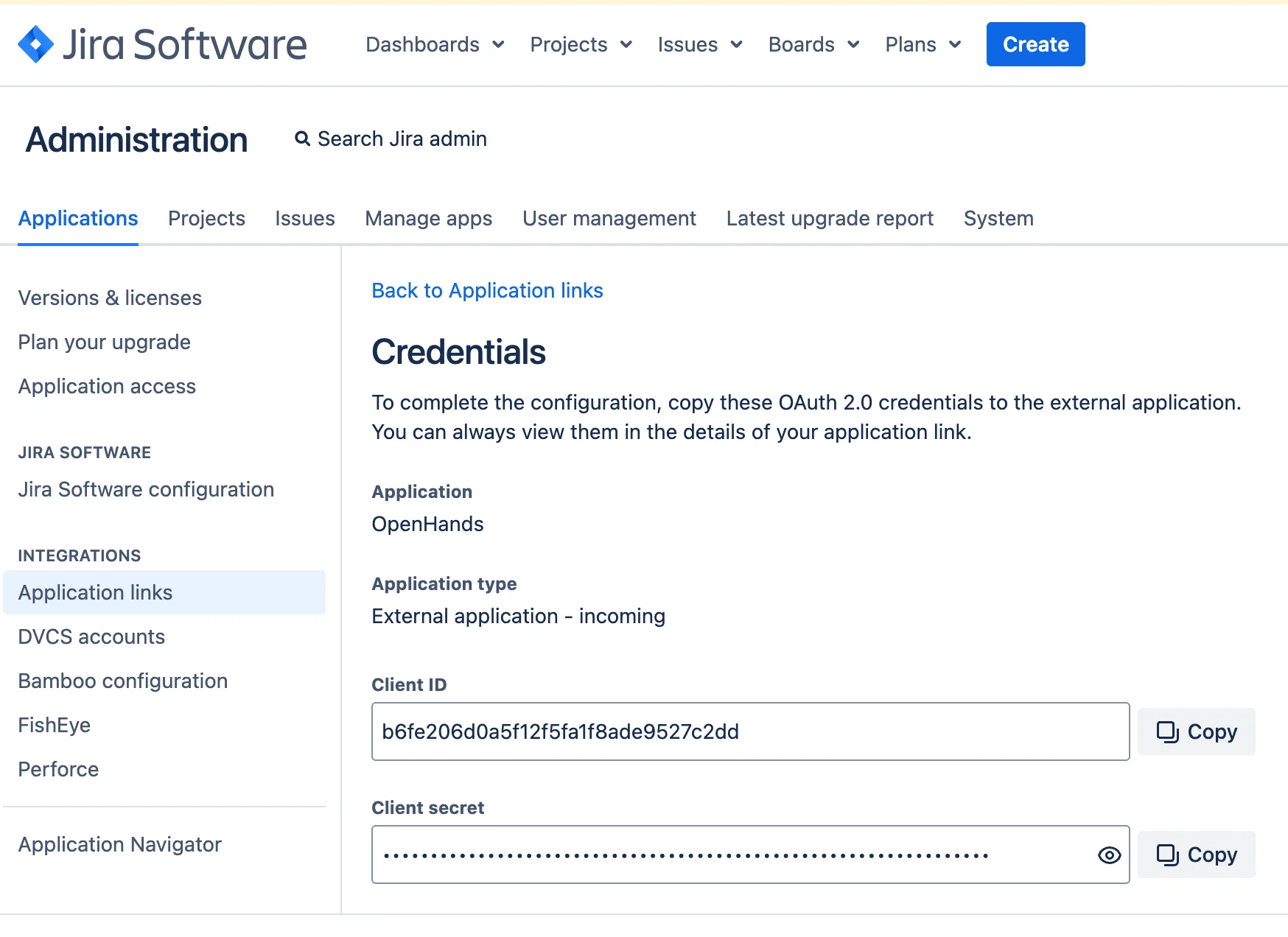Open the Latest upgrade report tab
1288x937 pixels.
point(830,219)
